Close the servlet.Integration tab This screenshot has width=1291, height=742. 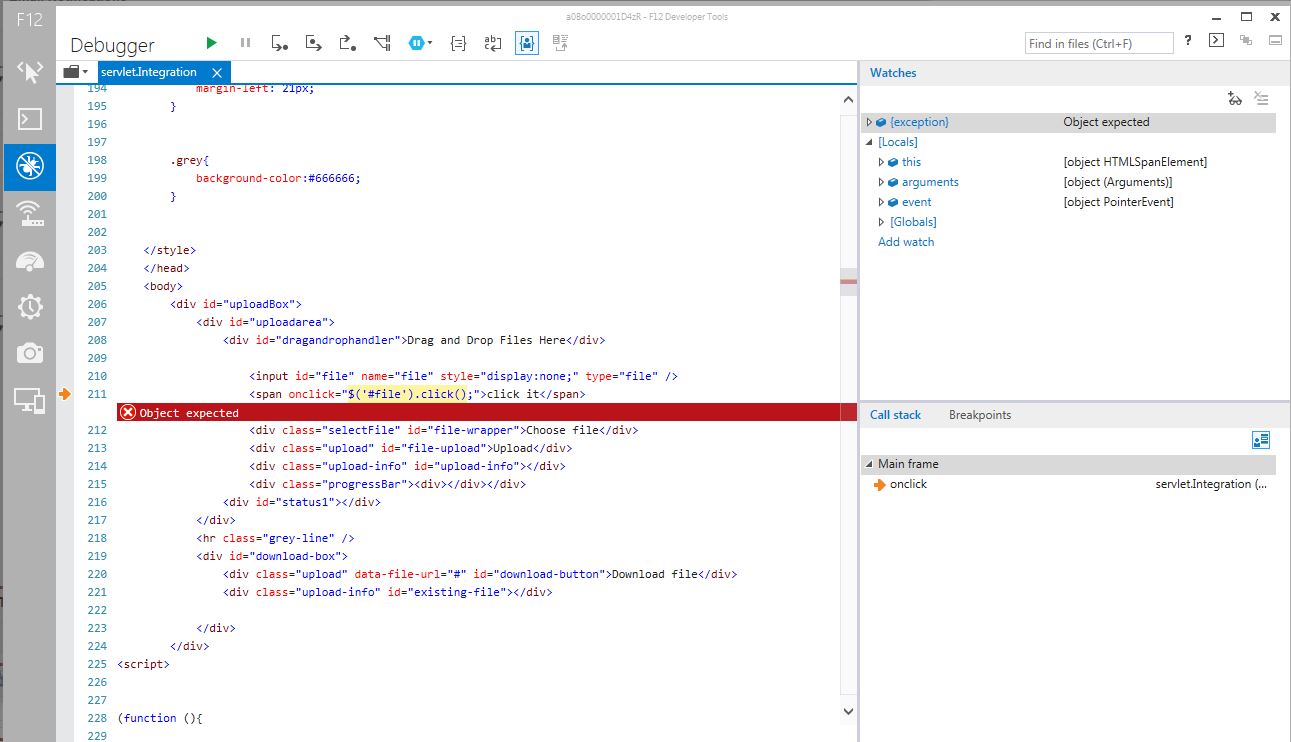point(218,72)
